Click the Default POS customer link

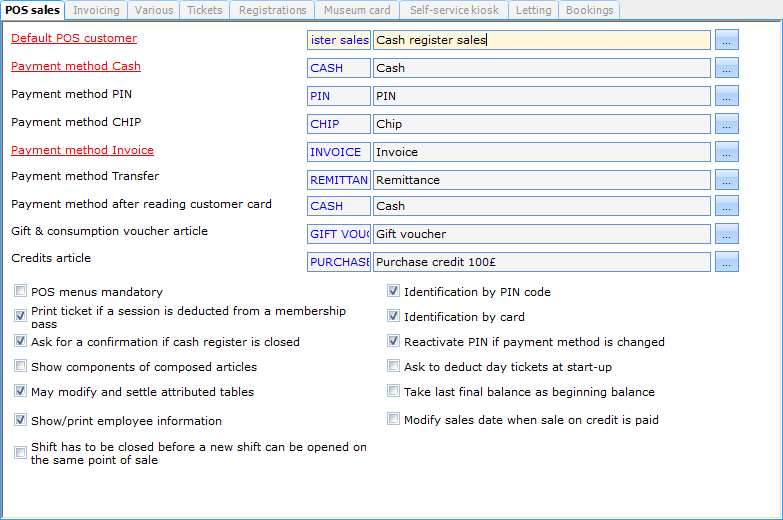pyautogui.click(x=74, y=39)
